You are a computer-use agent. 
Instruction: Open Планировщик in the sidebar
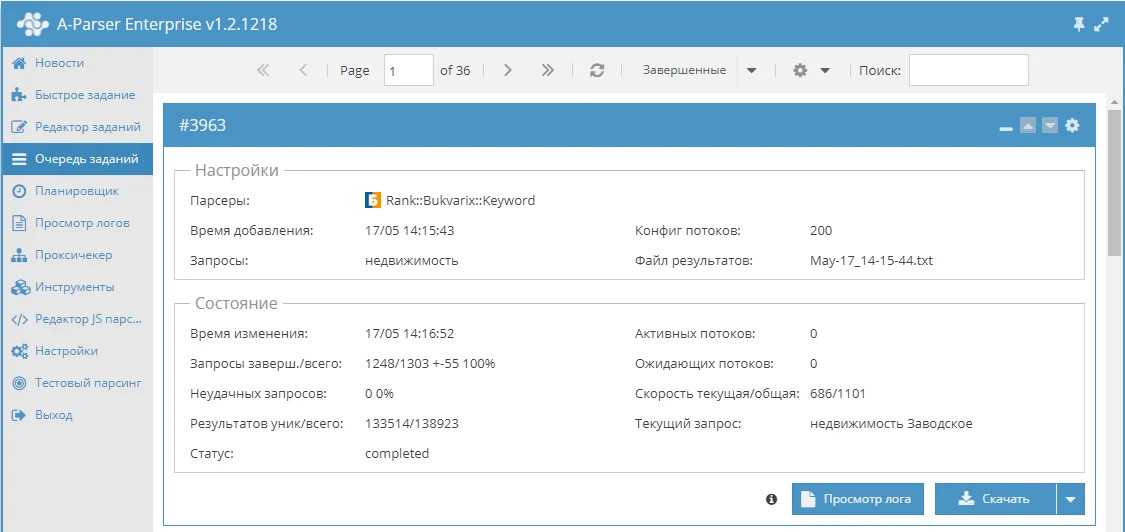tap(76, 191)
